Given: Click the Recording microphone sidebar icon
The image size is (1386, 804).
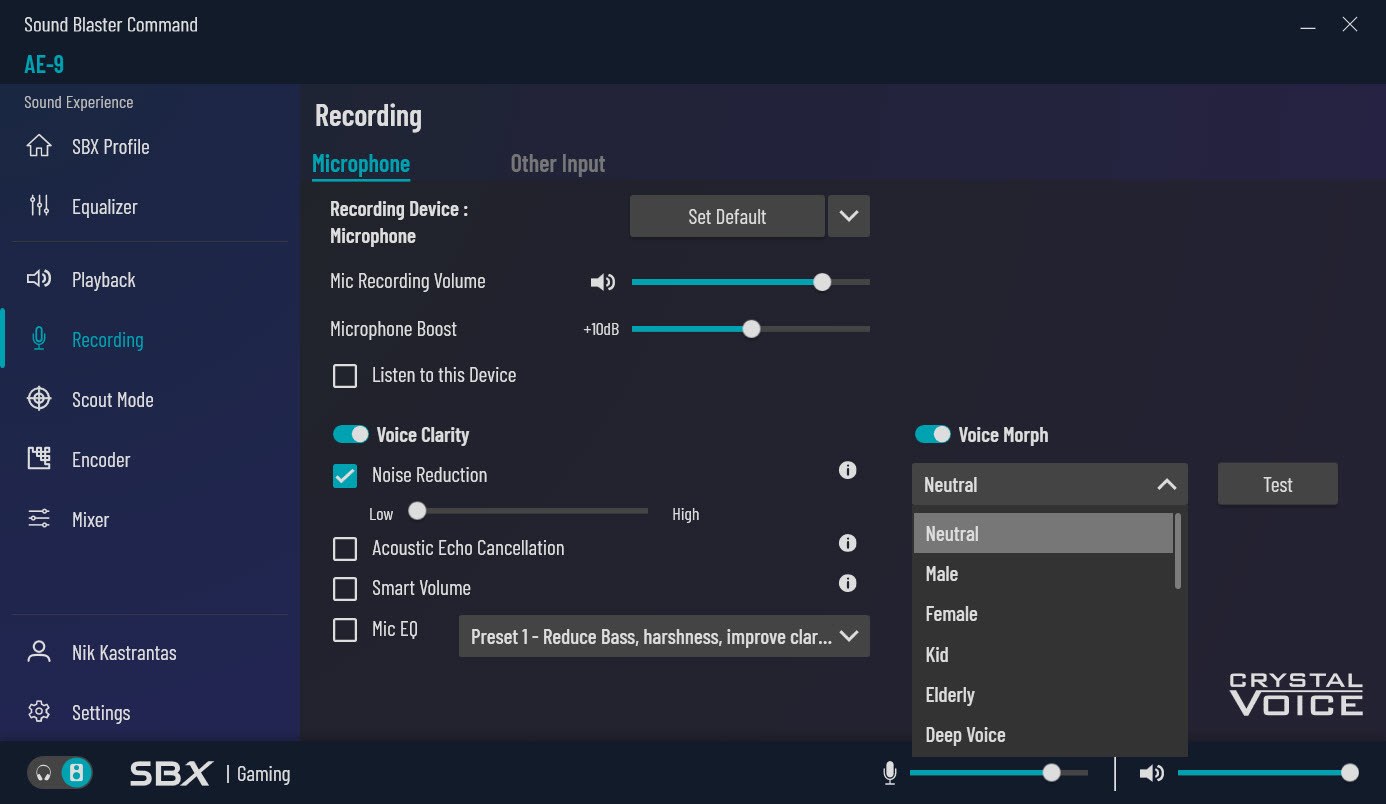Looking at the screenshot, I should tap(39, 339).
